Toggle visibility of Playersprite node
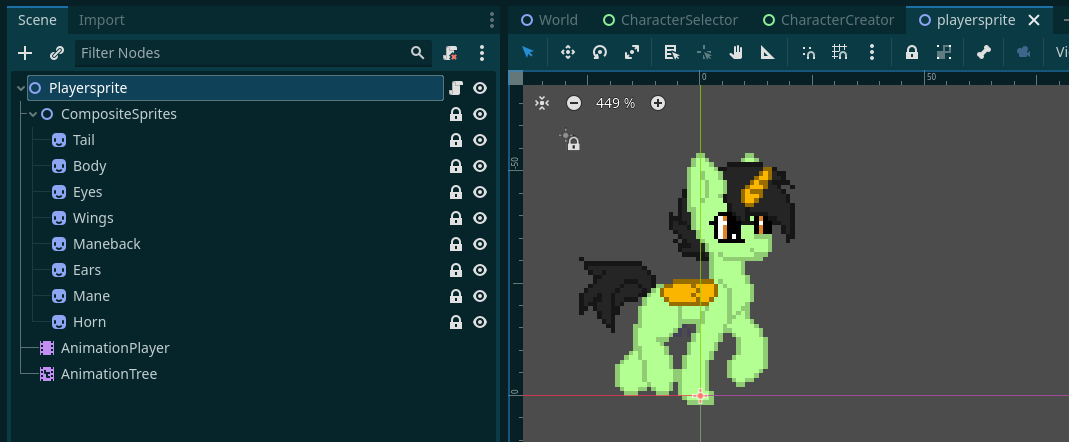 coord(480,88)
